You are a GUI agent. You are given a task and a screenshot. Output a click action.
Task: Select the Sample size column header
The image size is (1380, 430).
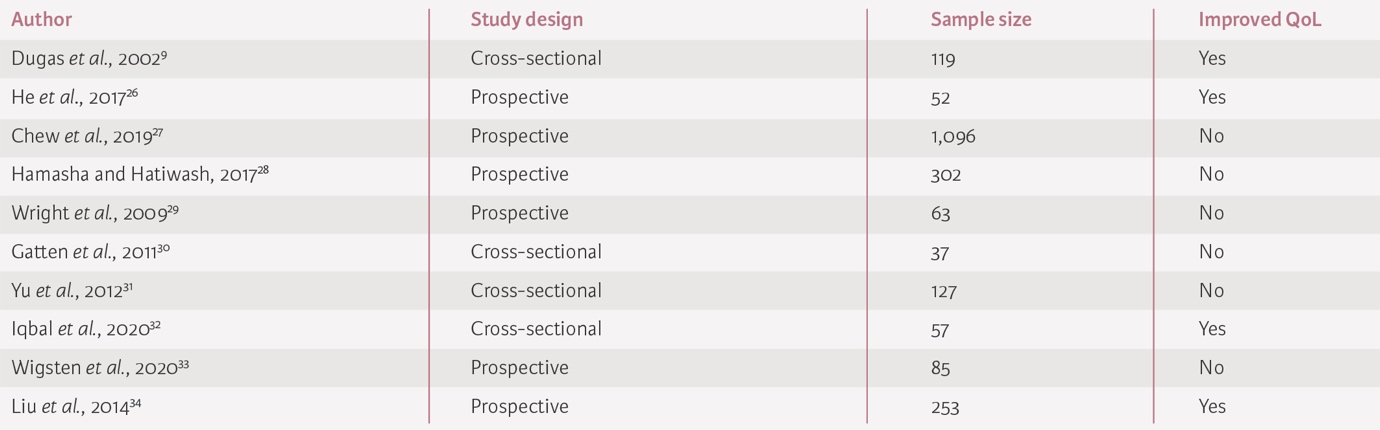[x=980, y=20]
